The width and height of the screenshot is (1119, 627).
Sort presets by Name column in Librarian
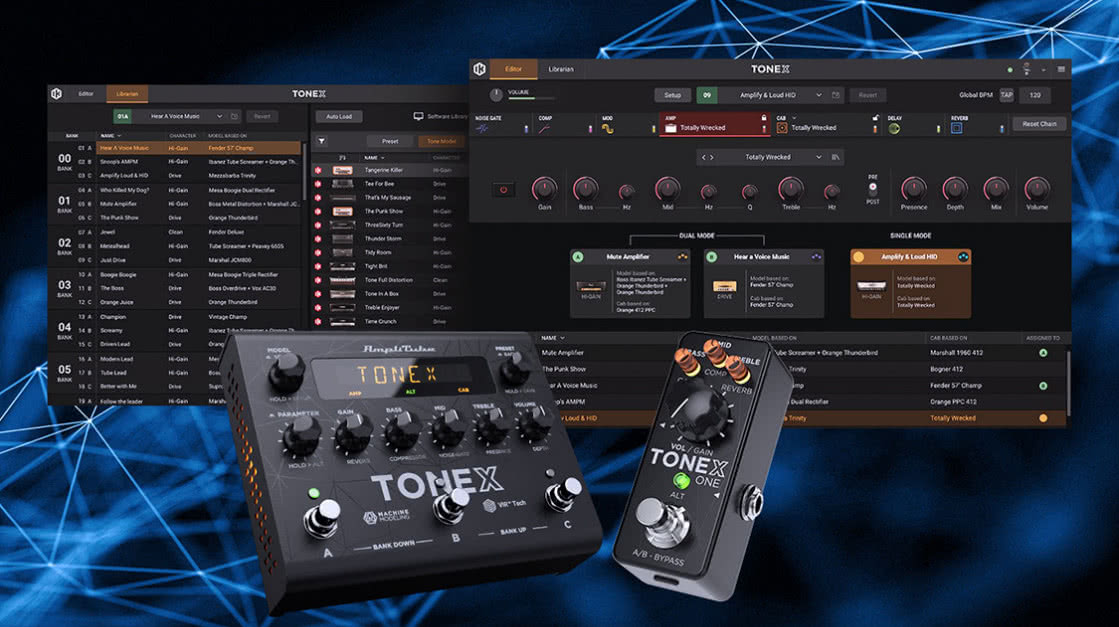tap(111, 136)
